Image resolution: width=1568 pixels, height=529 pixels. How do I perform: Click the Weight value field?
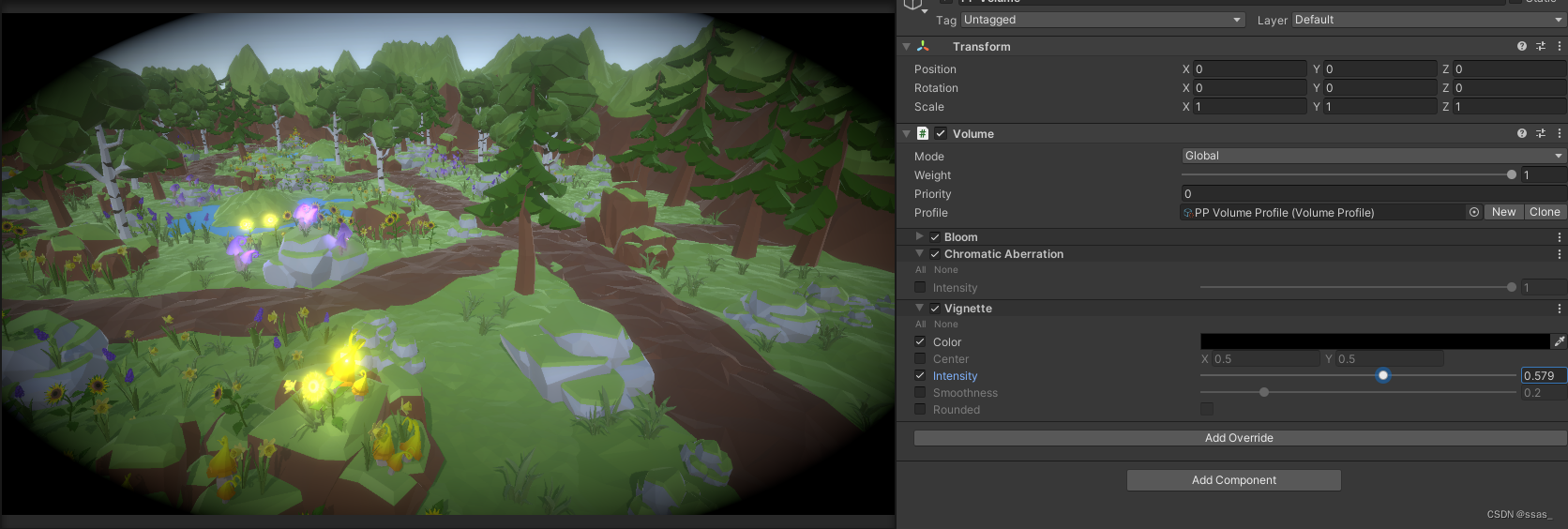click(1544, 174)
